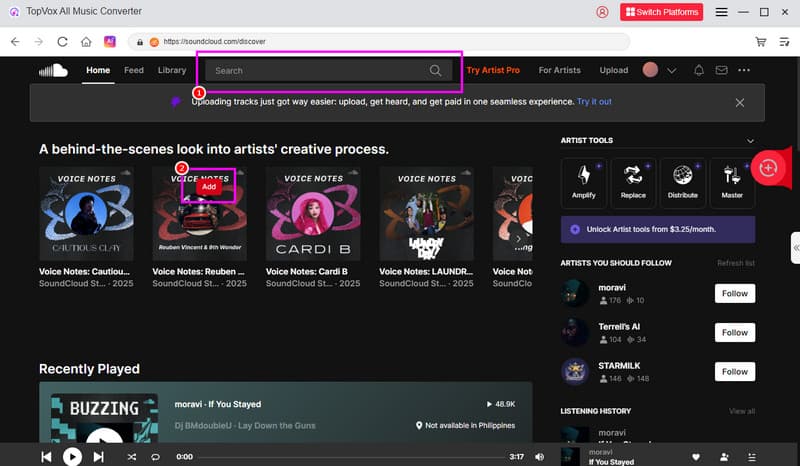Open the Voice Notes: Cardi B cover
The image size is (800, 466).
(x=313, y=214)
